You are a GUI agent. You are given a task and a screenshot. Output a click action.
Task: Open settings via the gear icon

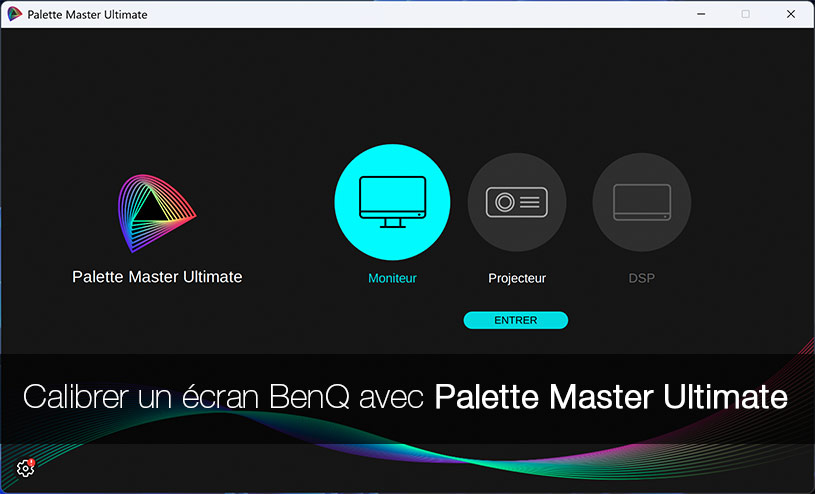pos(25,468)
